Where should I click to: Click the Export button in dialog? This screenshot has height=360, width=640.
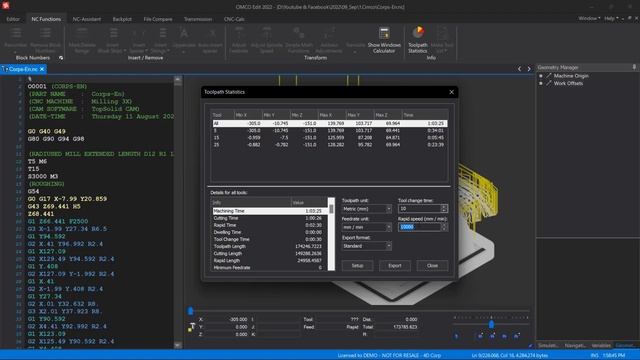click(395, 266)
